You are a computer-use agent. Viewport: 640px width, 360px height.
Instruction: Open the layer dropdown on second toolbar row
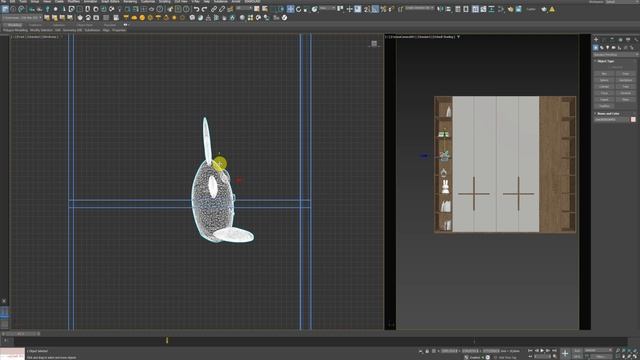pos(22,18)
